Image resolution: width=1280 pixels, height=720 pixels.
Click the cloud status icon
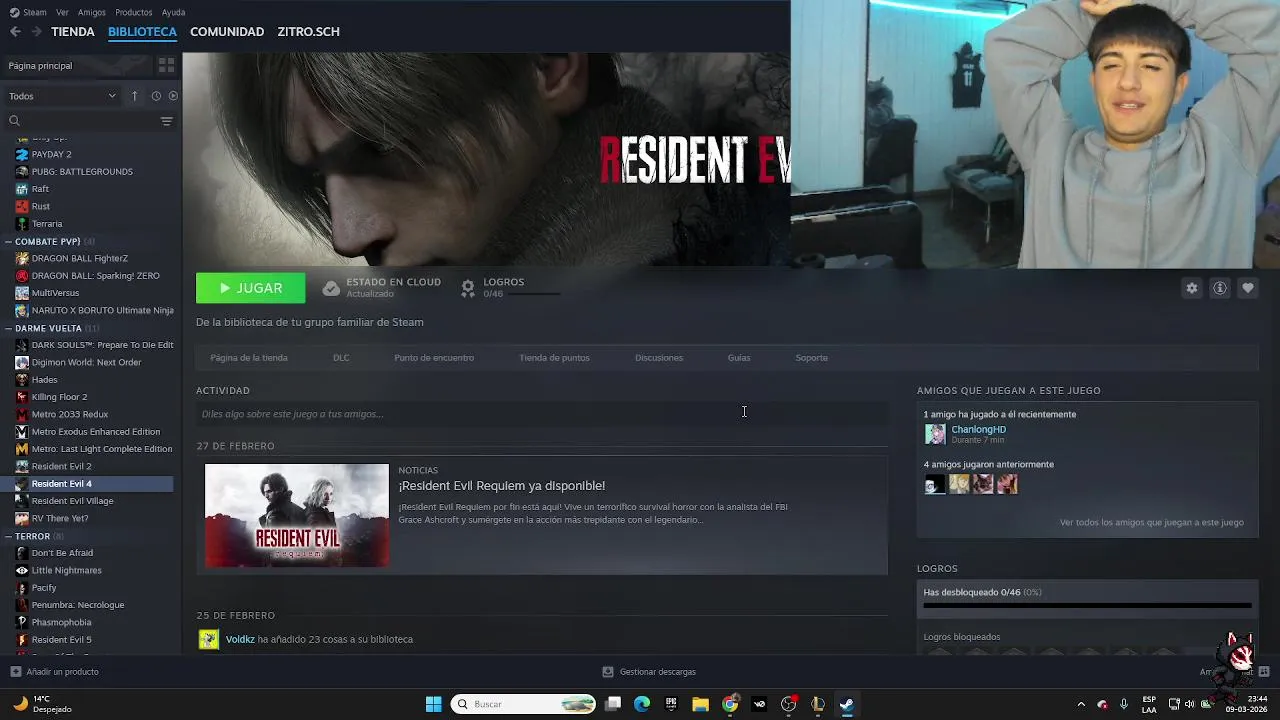click(x=331, y=288)
